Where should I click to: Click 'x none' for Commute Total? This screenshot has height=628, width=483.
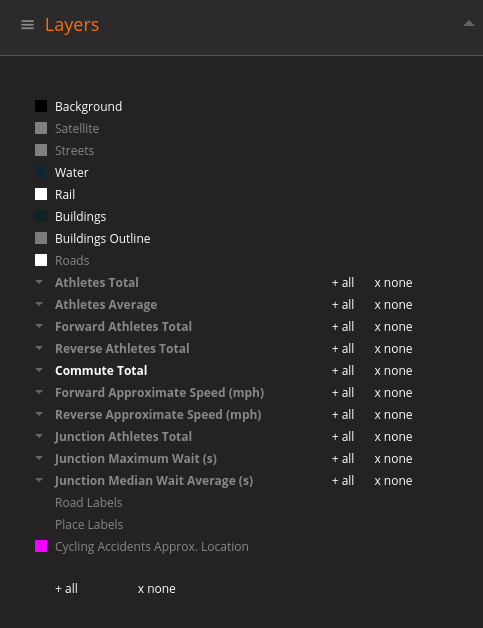click(393, 371)
